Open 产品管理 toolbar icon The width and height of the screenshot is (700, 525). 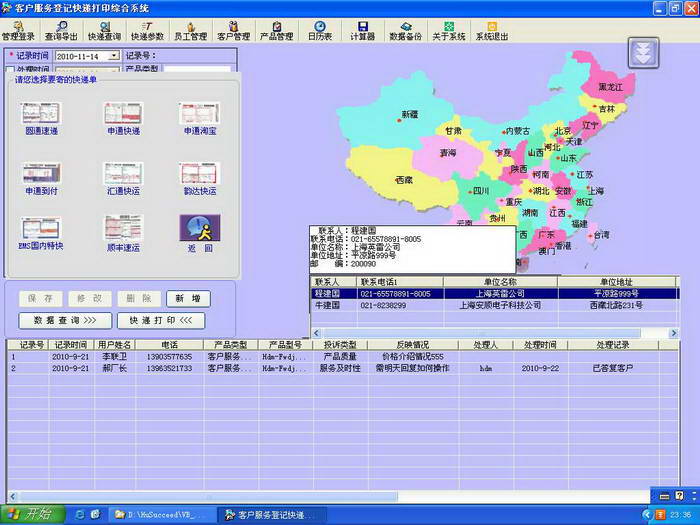tap(276, 31)
